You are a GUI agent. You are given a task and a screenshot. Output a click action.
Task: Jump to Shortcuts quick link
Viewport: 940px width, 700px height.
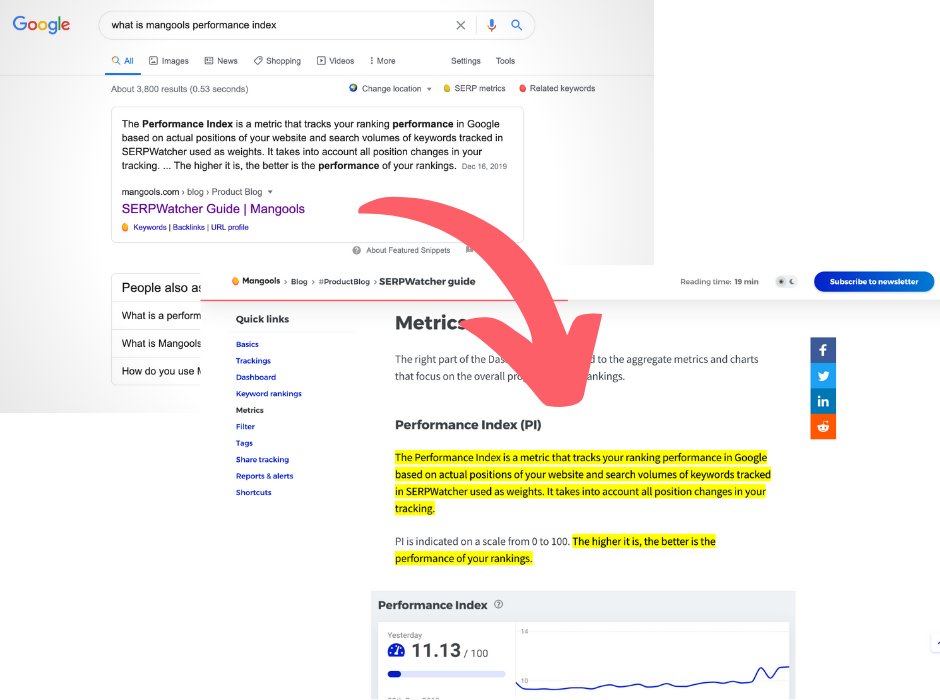click(x=254, y=493)
